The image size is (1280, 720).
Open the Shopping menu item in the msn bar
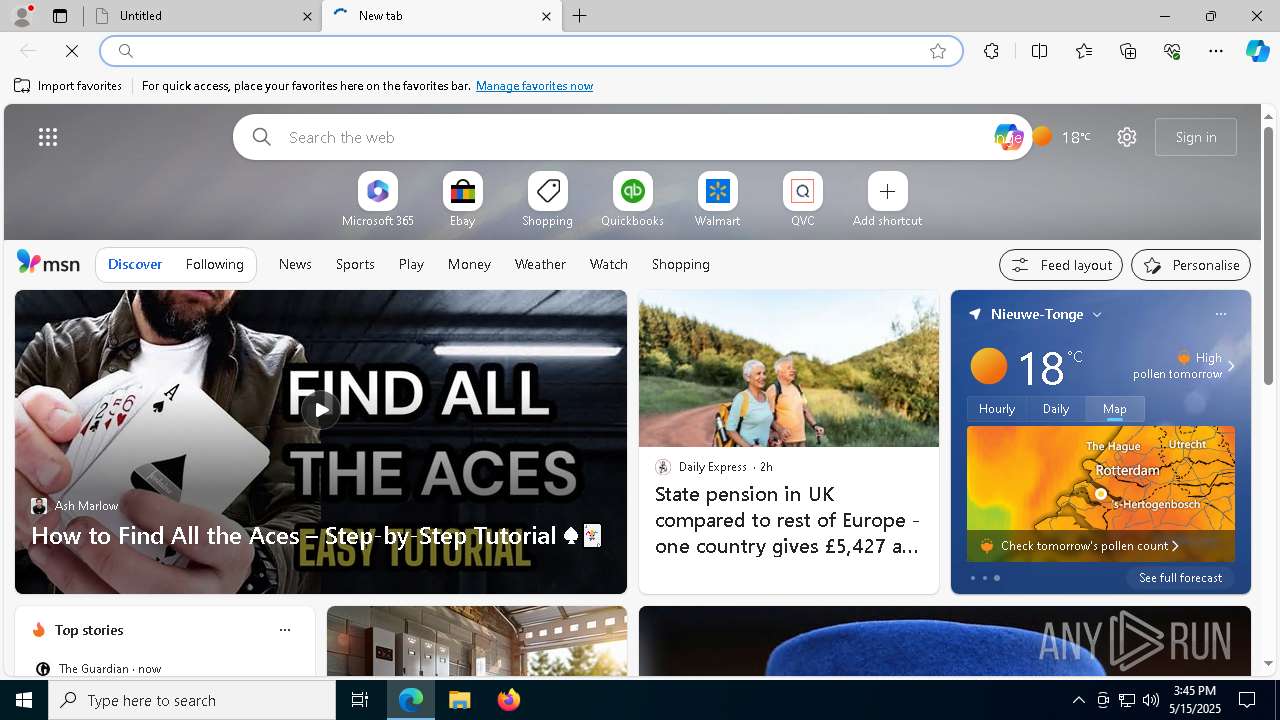(681, 264)
